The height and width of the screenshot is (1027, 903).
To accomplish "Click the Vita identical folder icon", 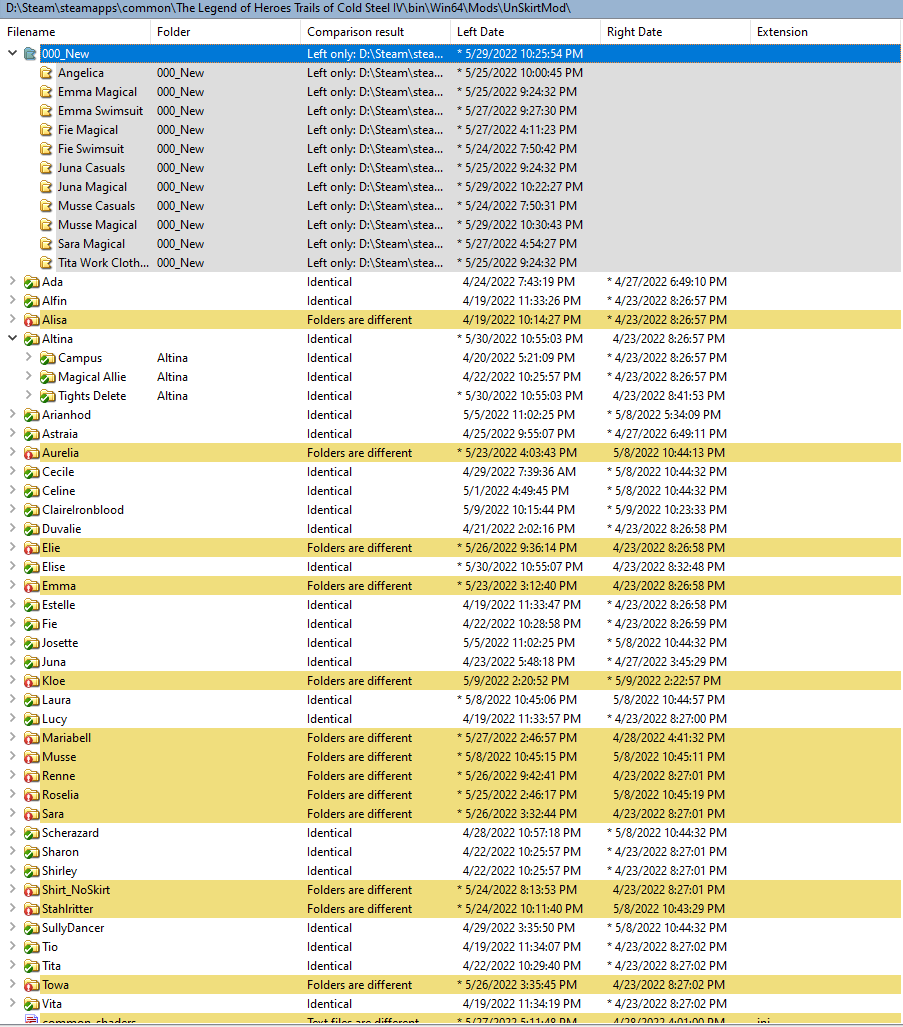I will click(x=31, y=1004).
